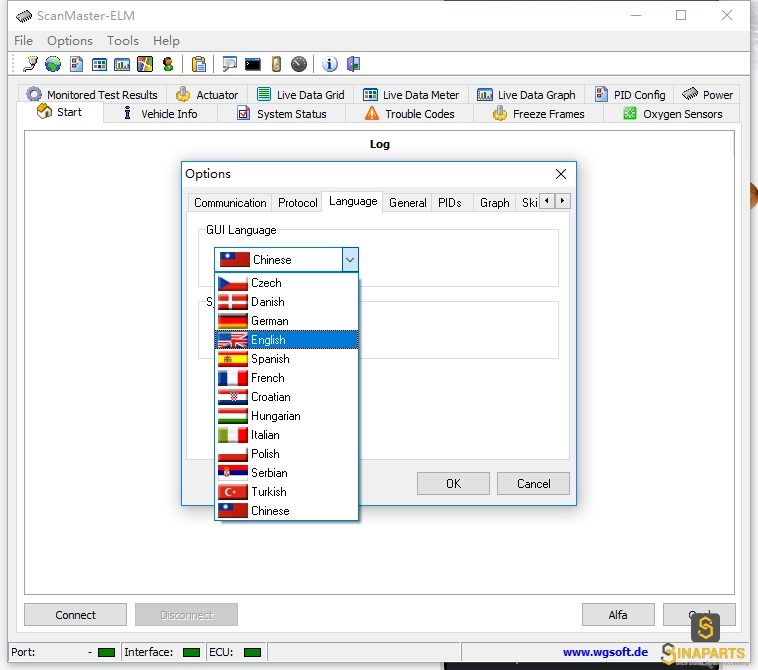
Task: Click the globe toolbar icon
Action: pos(53,64)
